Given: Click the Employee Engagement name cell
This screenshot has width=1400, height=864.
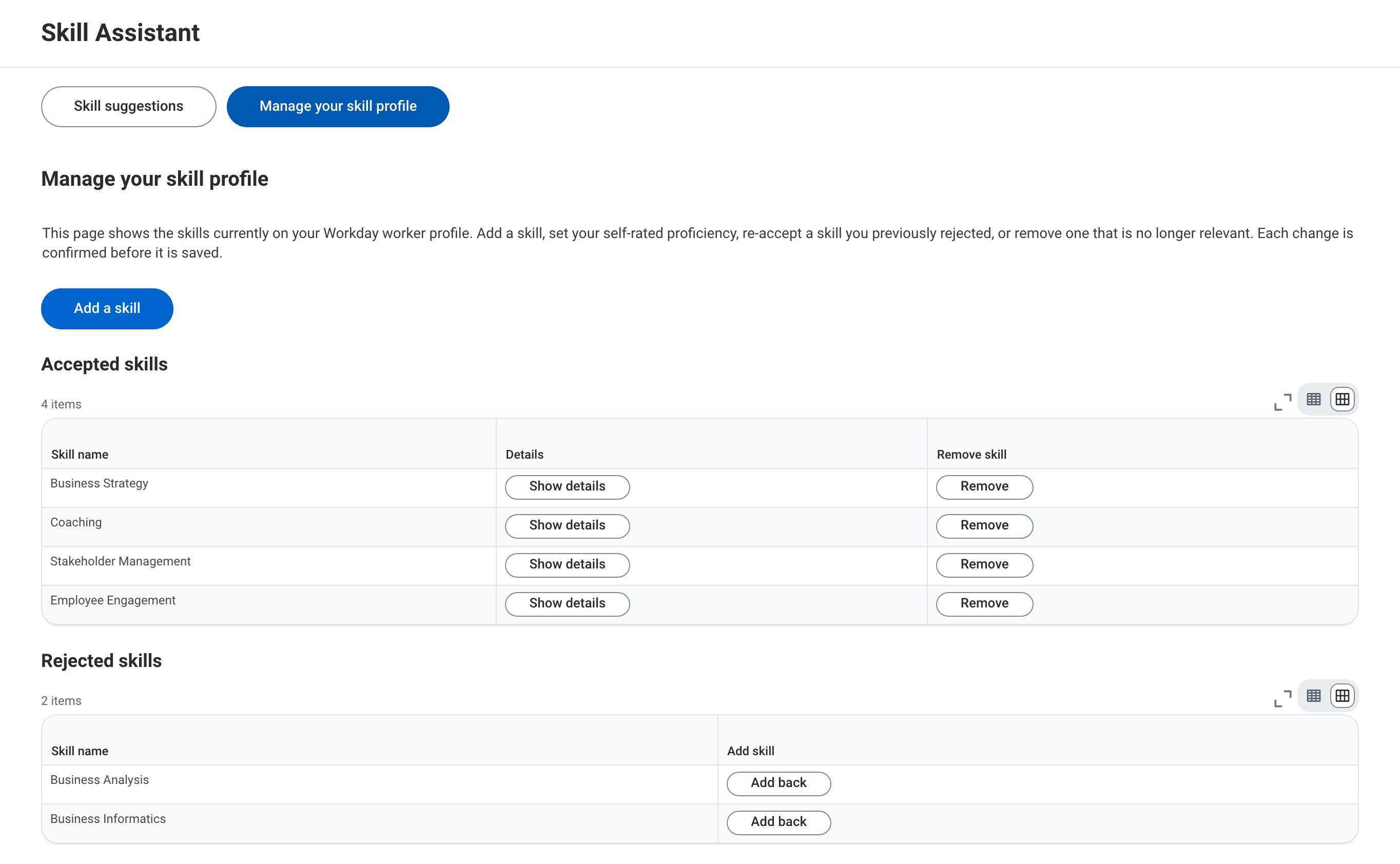Looking at the screenshot, I should [269, 604].
